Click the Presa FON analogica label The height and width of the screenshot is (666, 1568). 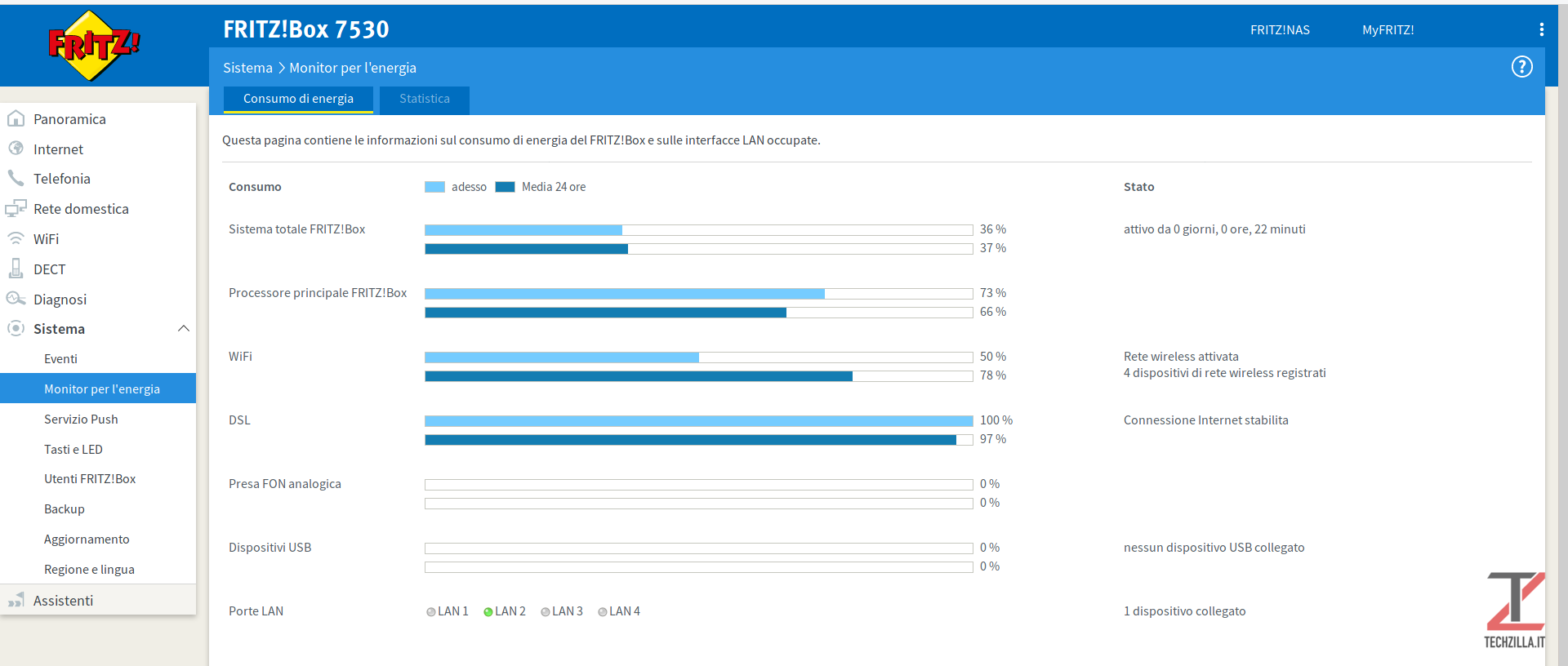point(285,484)
